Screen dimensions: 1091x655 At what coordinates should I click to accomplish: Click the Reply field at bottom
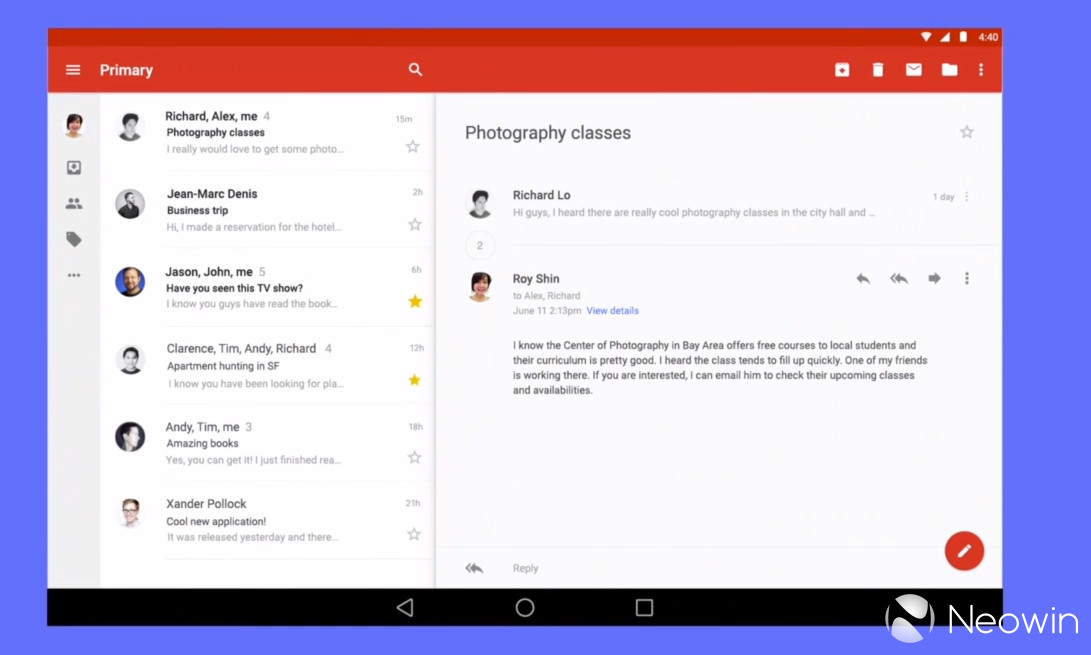[525, 569]
